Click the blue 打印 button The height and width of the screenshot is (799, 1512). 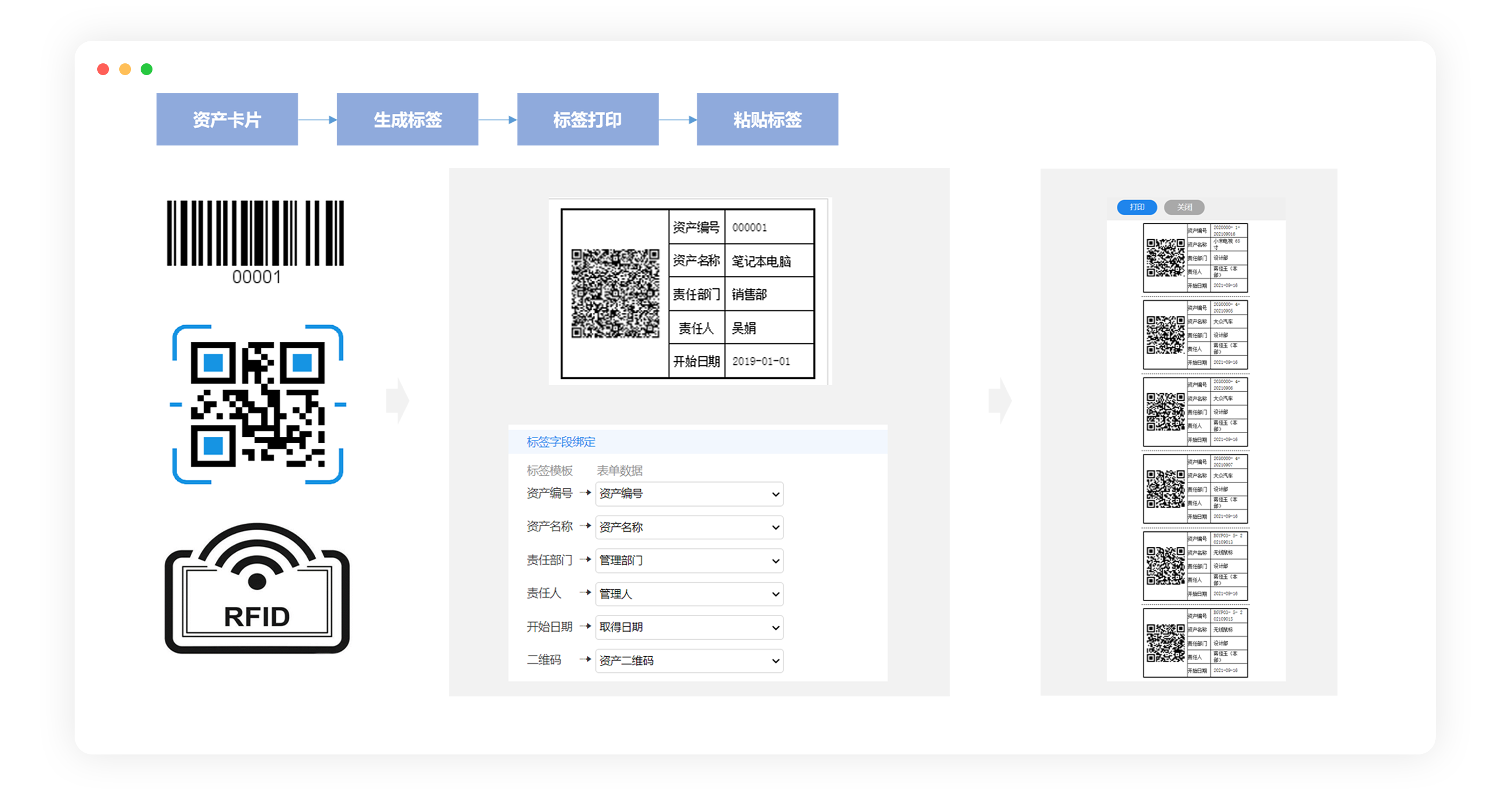coord(1137,207)
